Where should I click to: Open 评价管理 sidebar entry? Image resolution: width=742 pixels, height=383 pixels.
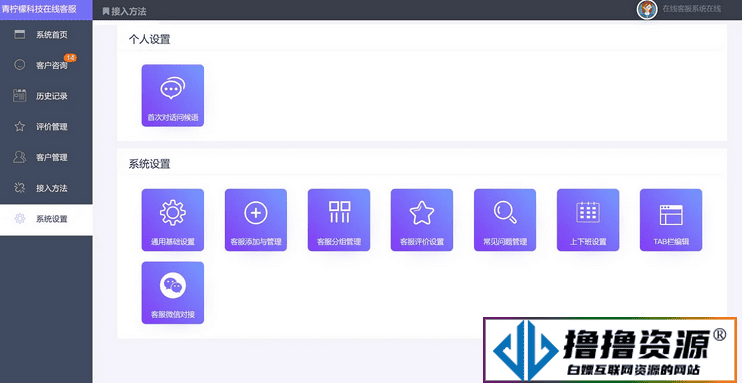[x=46, y=127]
